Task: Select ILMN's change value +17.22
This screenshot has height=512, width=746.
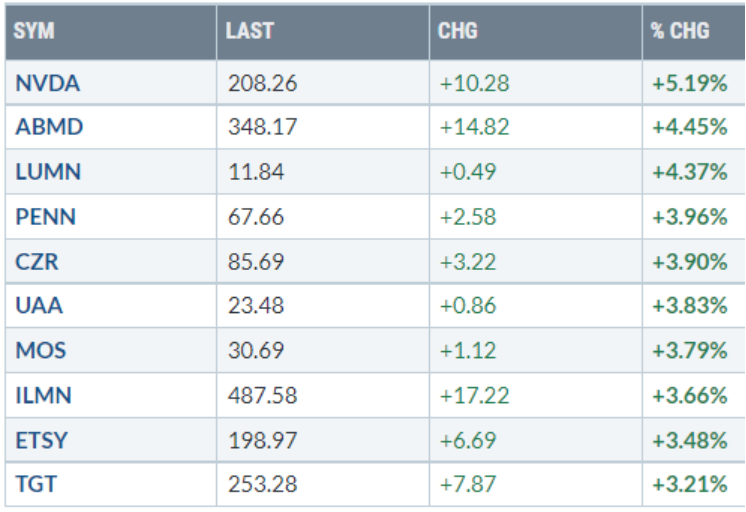Action: [x=474, y=396]
